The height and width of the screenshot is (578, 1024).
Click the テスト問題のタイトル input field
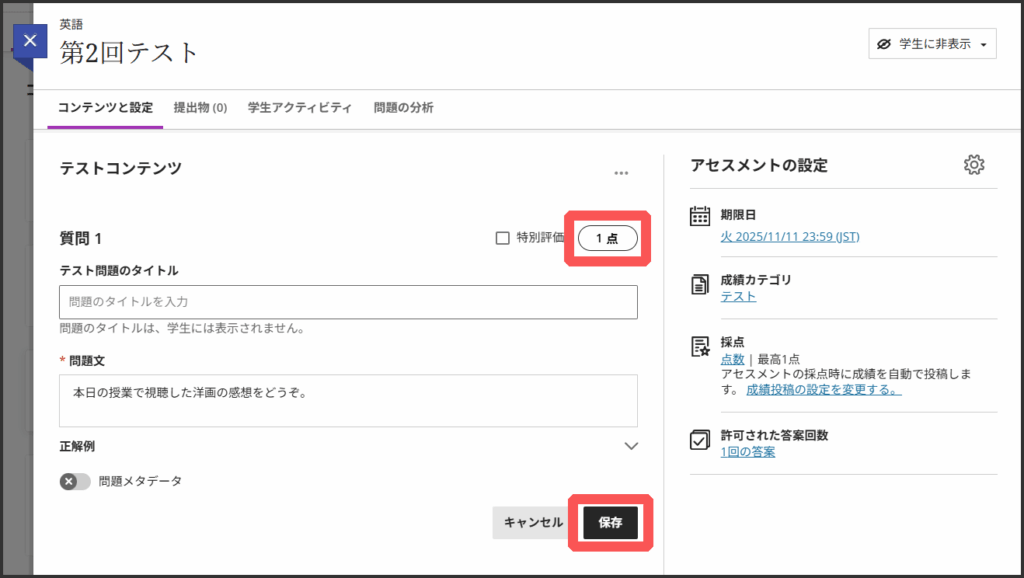point(348,301)
